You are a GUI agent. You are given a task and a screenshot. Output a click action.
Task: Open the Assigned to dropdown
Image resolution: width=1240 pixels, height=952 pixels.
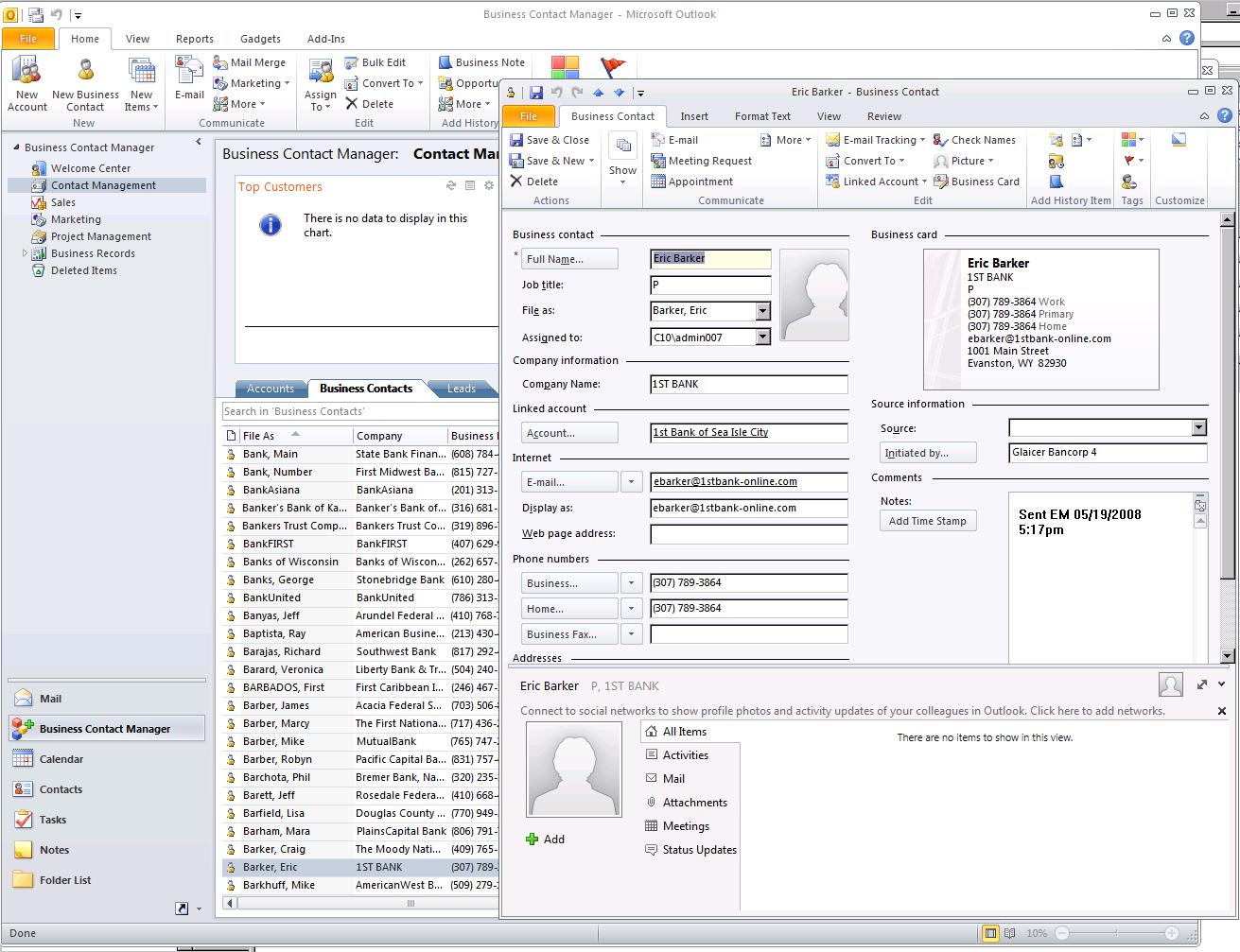click(x=762, y=338)
